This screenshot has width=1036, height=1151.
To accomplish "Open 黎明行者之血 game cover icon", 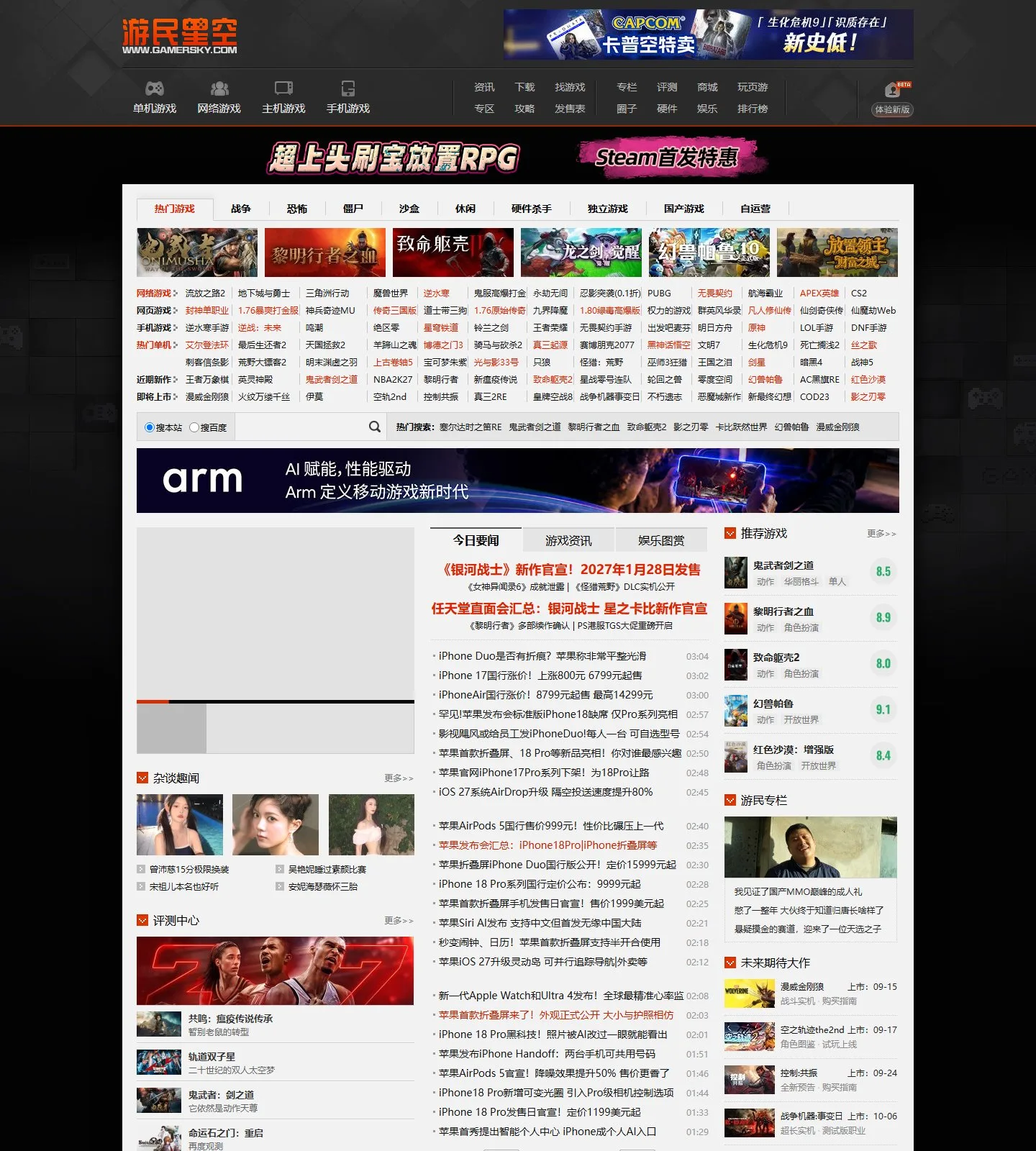I will coord(736,619).
